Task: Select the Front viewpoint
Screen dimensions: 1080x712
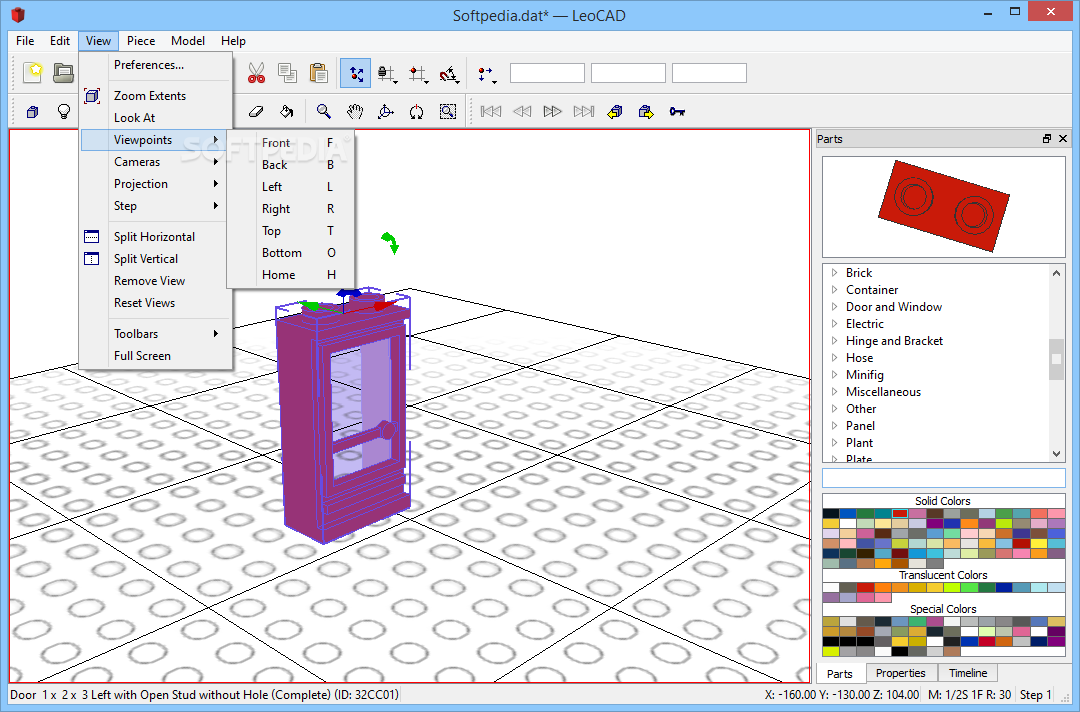Action: (x=291, y=143)
